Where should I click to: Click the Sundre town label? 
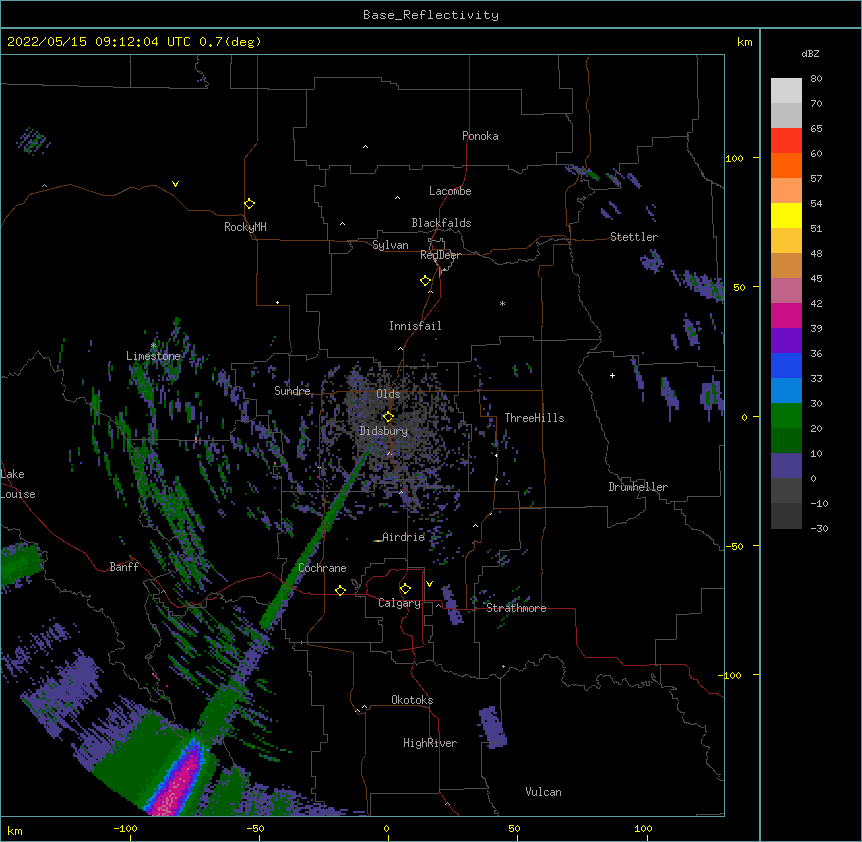pyautogui.click(x=292, y=391)
